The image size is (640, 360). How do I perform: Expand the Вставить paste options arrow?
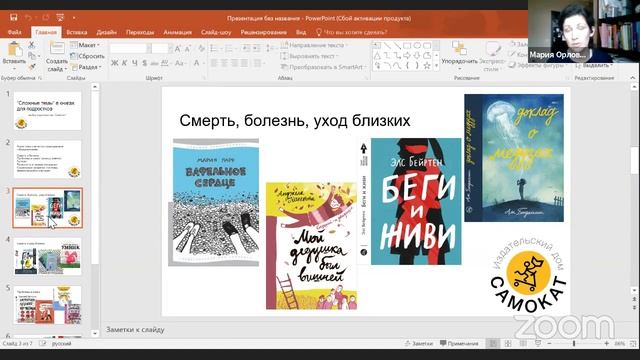(x=14, y=68)
